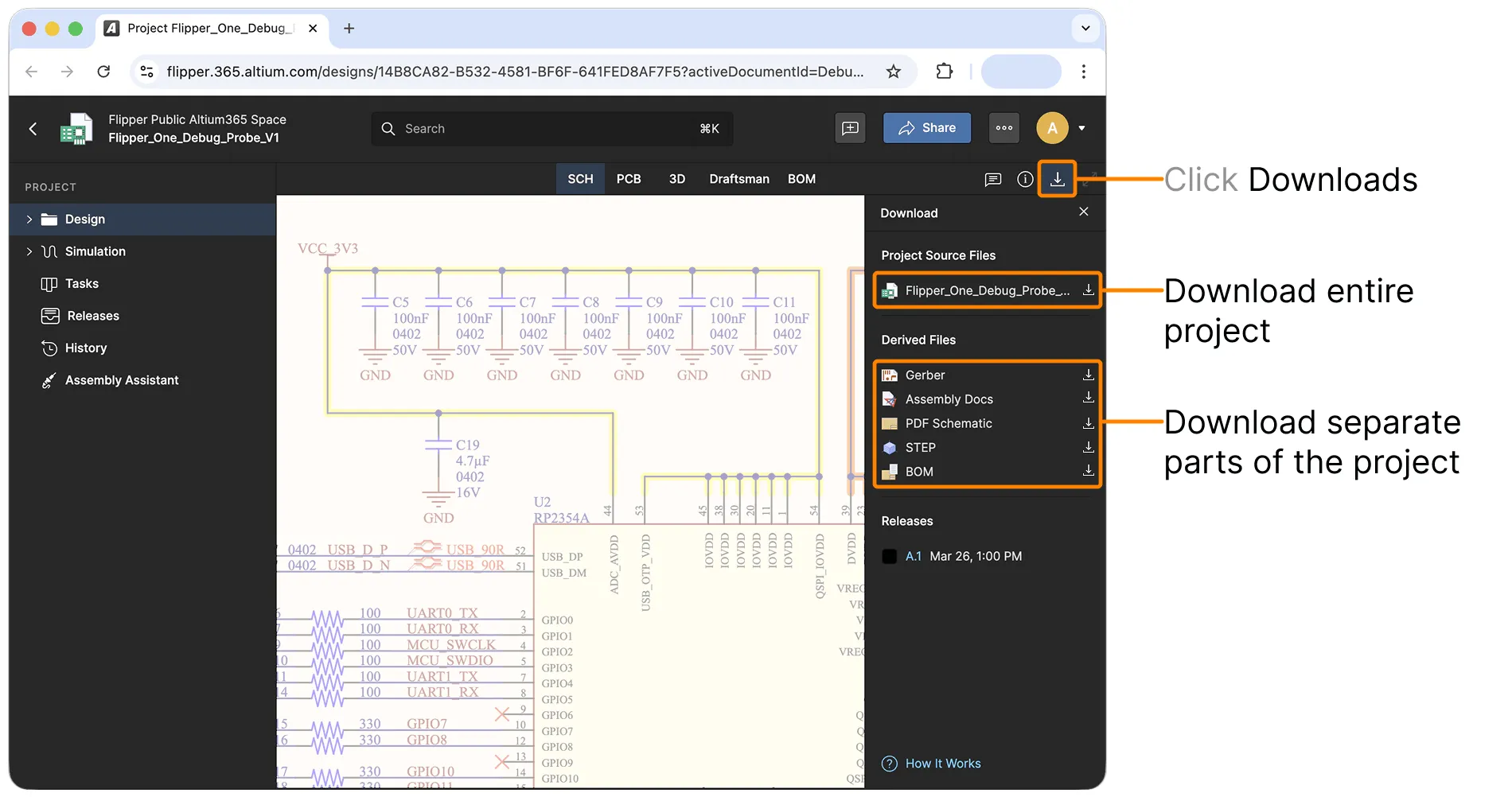Viewport: 1512px width, 797px height.
Task: Open the Chrome three-dot menu
Action: tap(1083, 72)
